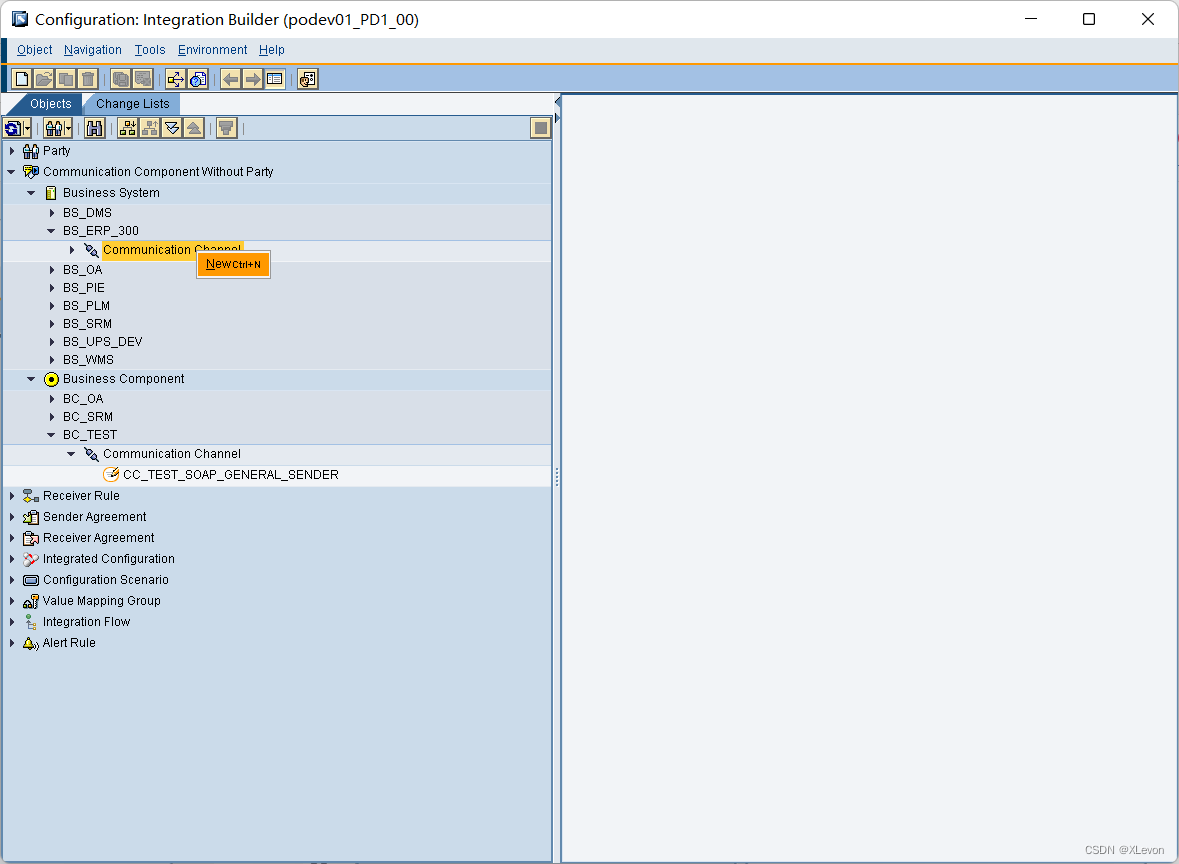Select CC_TEST_SOAP_GENERAL_SENDER channel
This screenshot has height=864, width=1179.
tap(230, 475)
